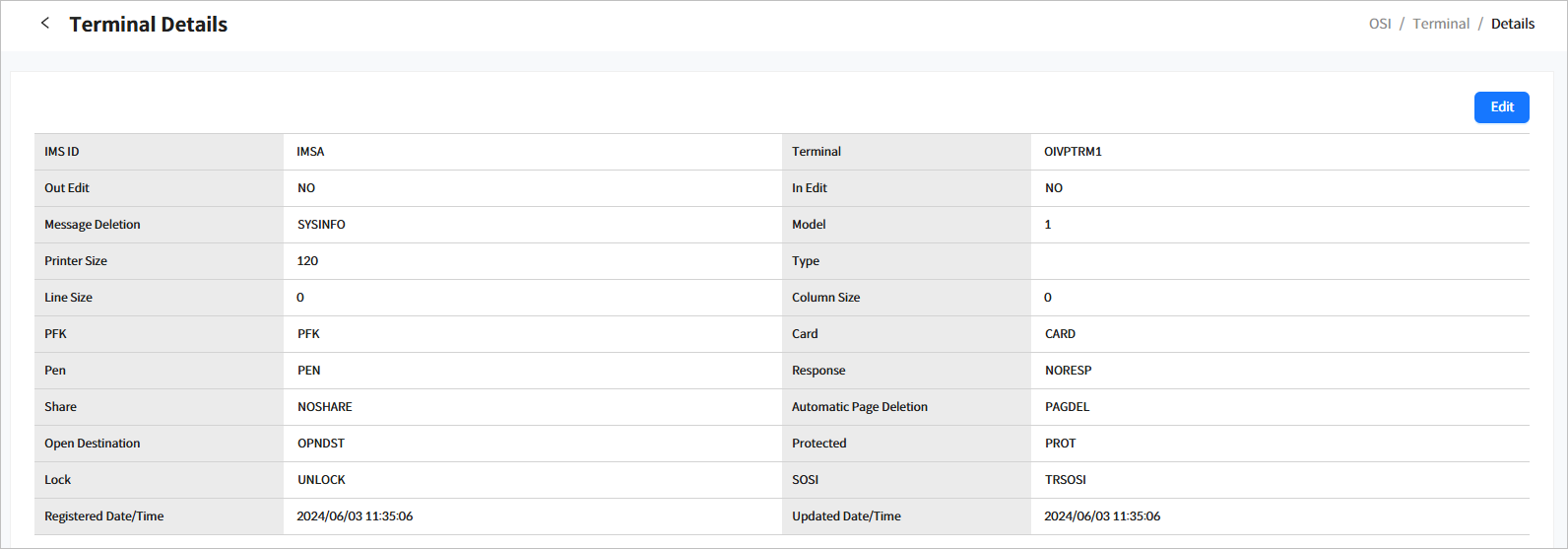
Task: Go to the Terminal breadcrumb
Action: [1440, 24]
